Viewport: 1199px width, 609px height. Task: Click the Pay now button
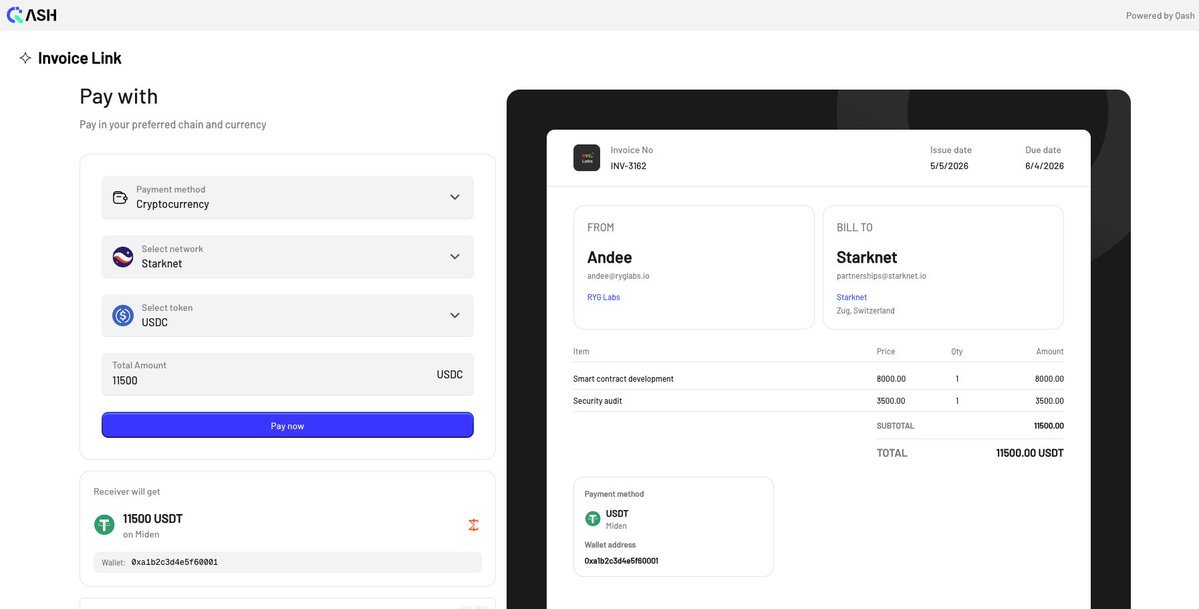pyautogui.click(x=288, y=425)
